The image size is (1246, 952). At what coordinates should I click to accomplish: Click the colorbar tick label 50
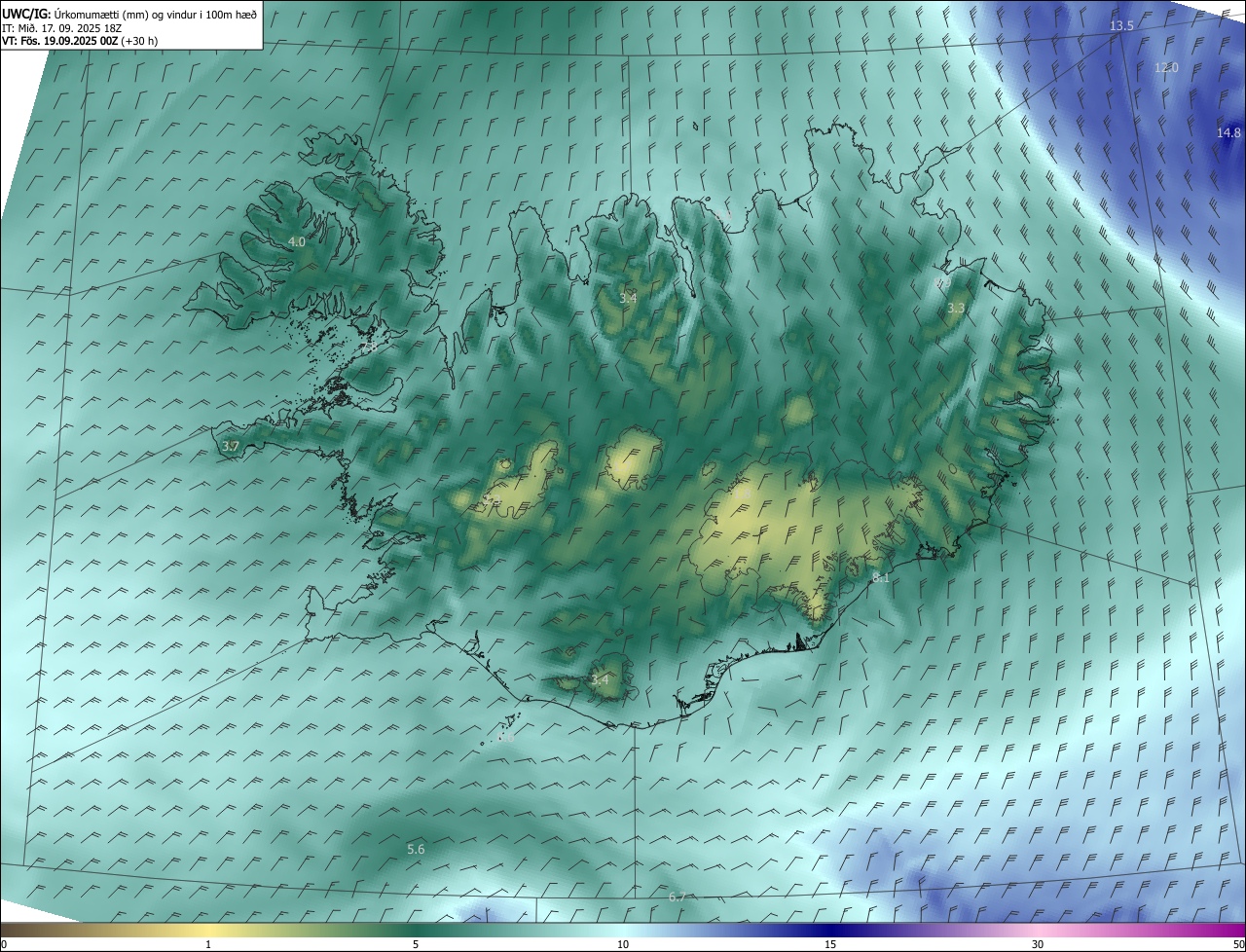click(1238, 944)
